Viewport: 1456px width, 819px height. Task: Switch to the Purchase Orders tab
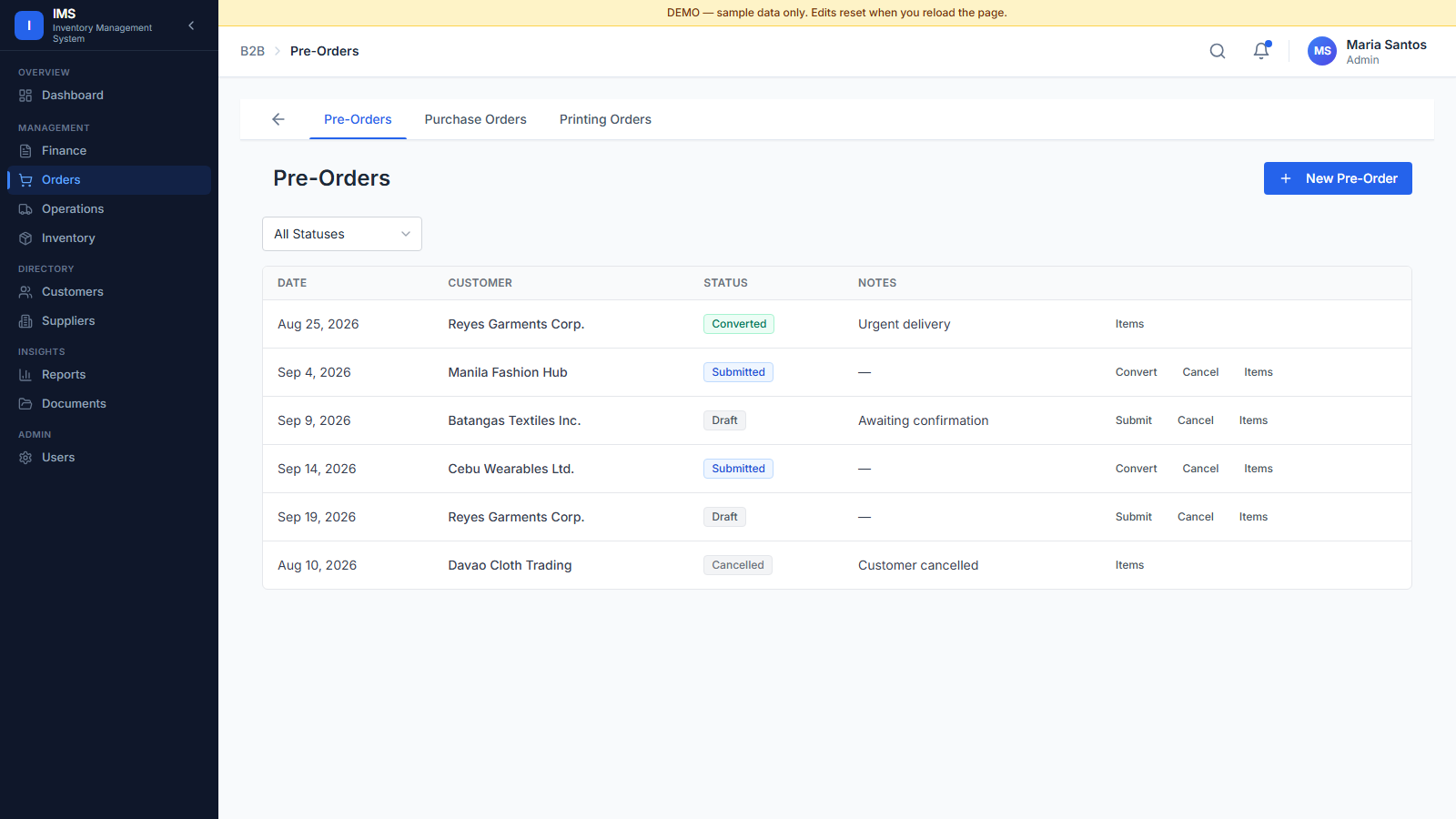tap(475, 119)
